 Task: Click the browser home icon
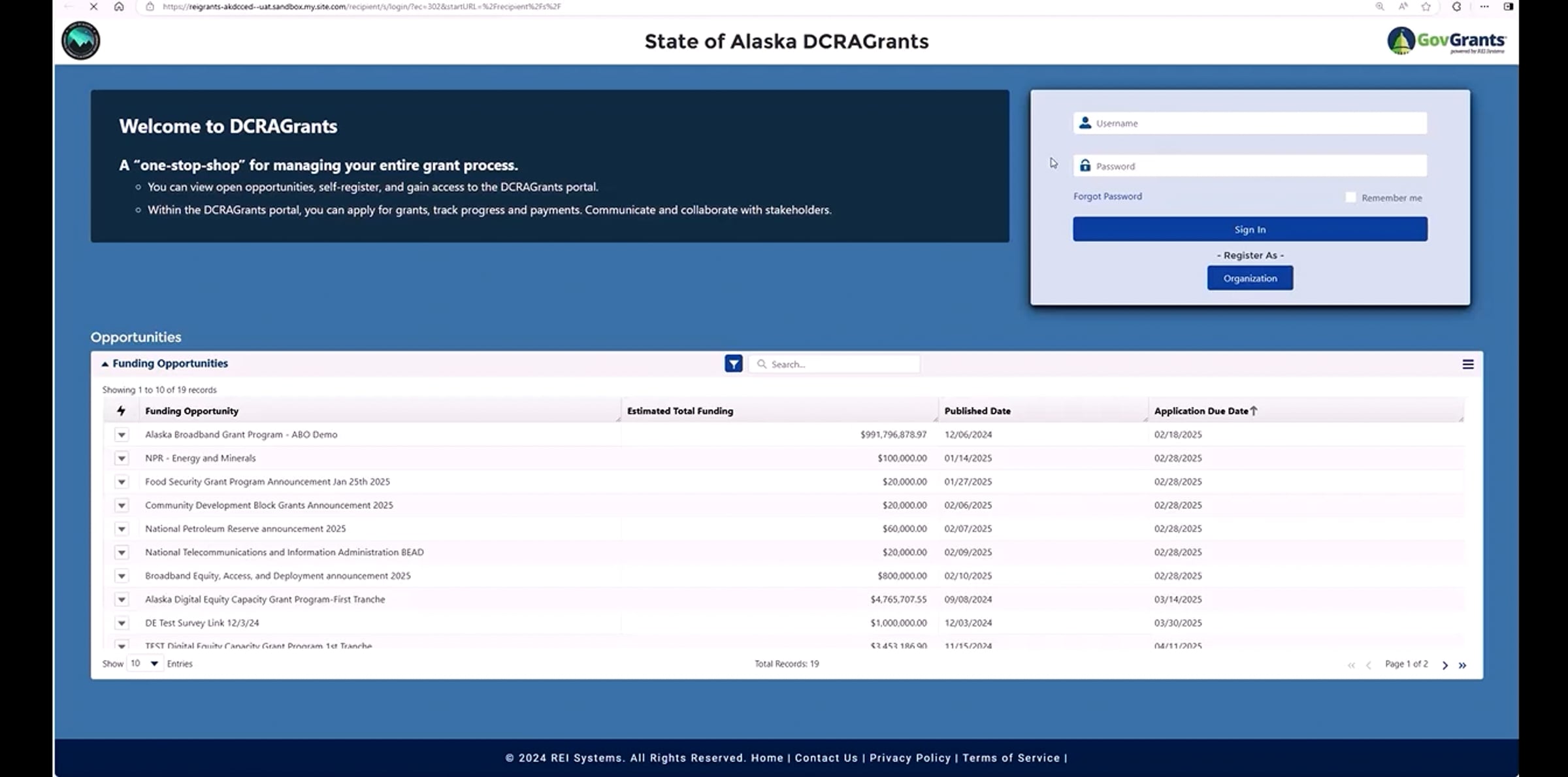point(118,7)
